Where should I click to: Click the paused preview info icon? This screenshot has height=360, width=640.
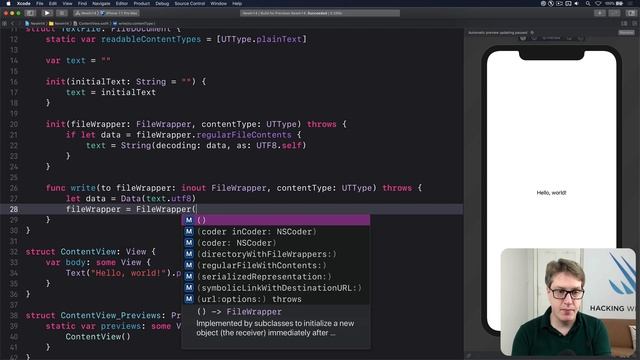532,32
